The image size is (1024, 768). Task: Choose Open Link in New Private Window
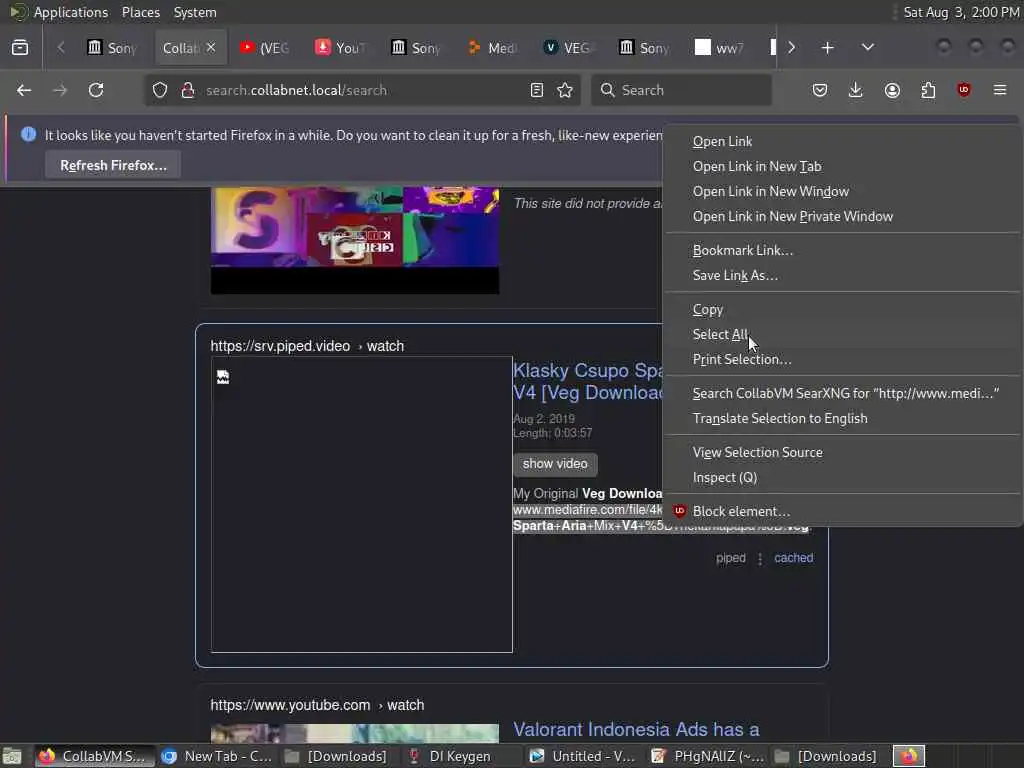point(842,216)
